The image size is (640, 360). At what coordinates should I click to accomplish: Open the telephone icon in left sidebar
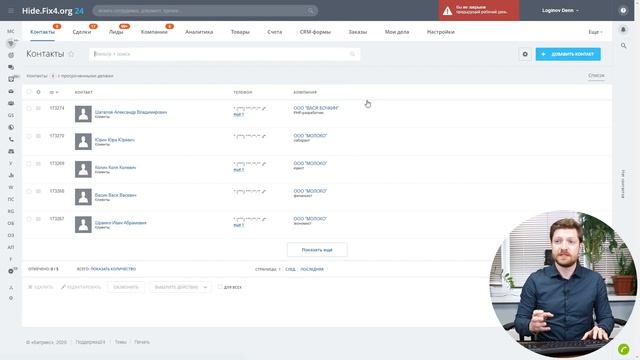coord(11,139)
